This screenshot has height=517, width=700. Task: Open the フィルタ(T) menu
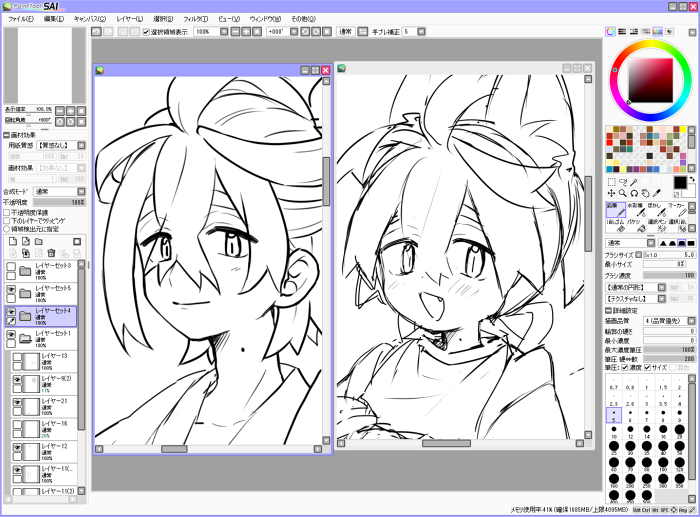196,19
